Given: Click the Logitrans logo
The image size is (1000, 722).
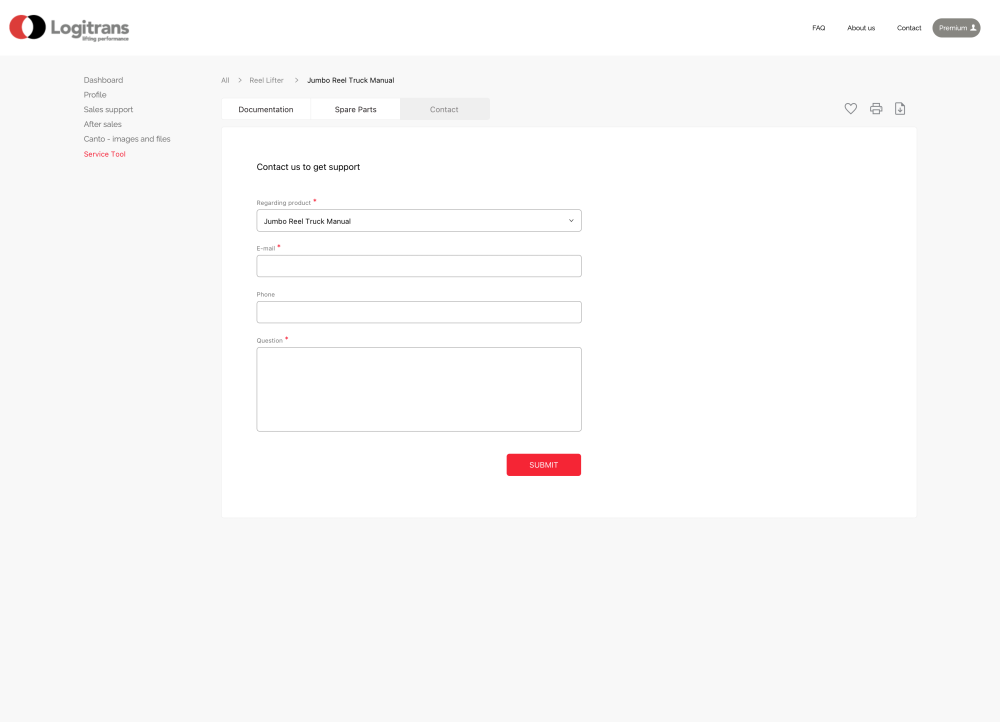Looking at the screenshot, I should point(69,28).
